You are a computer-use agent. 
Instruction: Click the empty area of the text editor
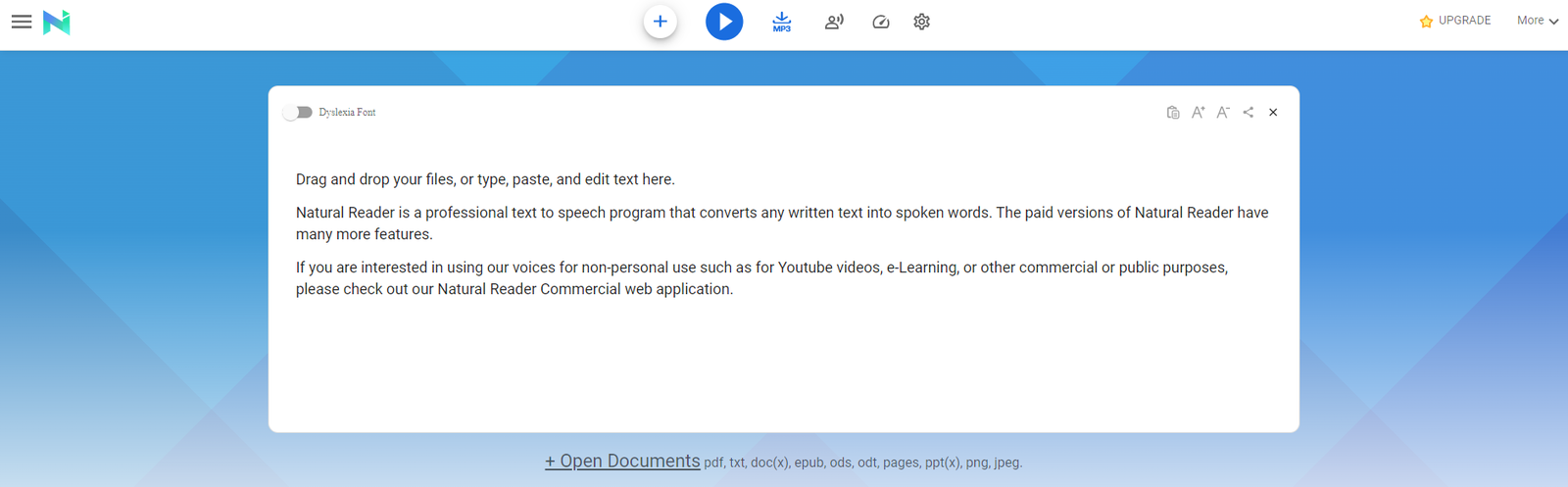784,372
